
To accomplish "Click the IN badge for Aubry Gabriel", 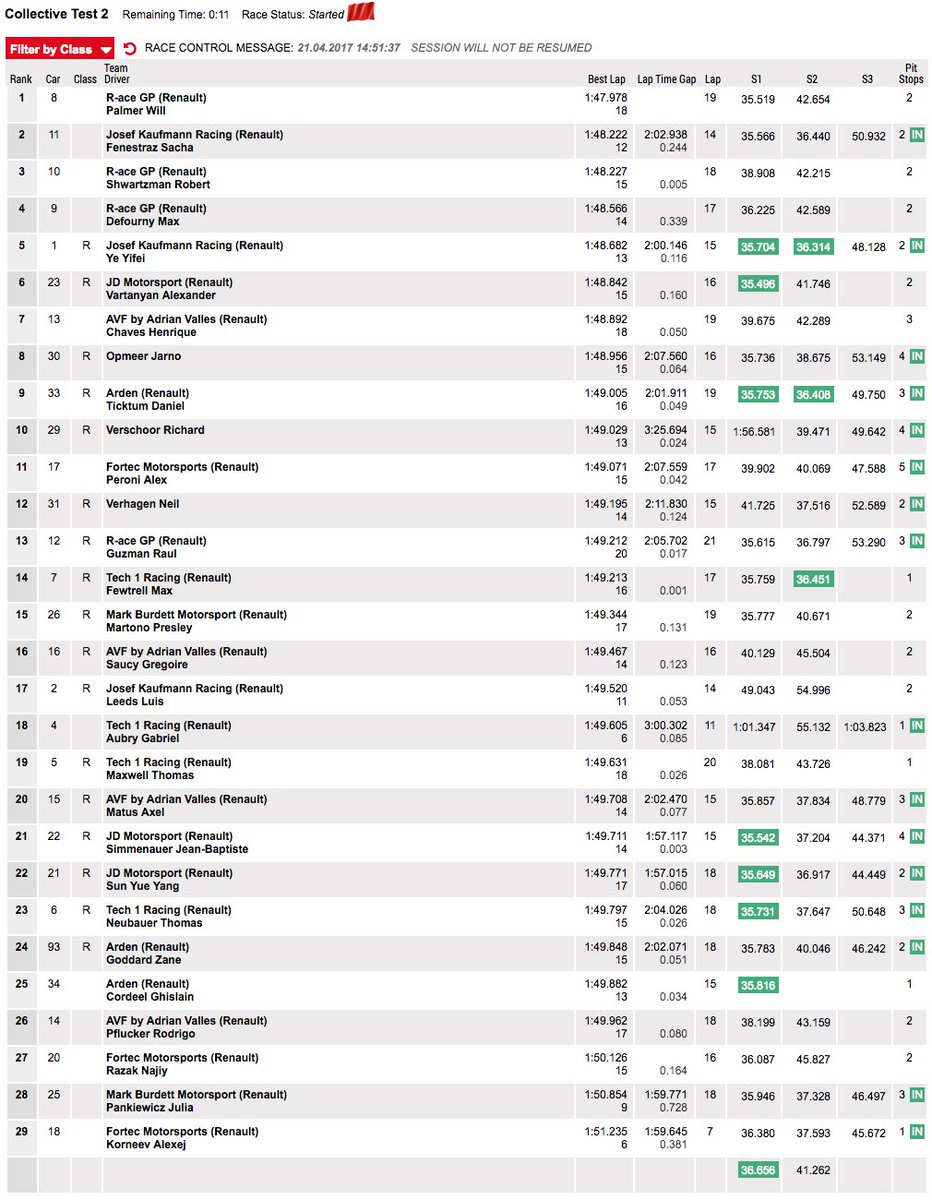I will point(917,726).
